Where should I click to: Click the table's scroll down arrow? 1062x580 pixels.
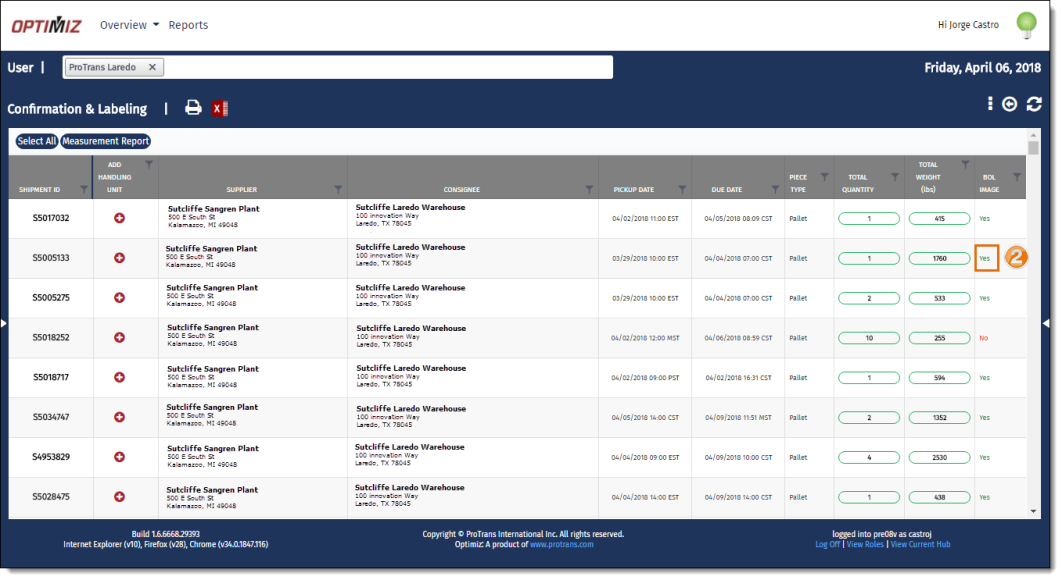(x=1034, y=511)
